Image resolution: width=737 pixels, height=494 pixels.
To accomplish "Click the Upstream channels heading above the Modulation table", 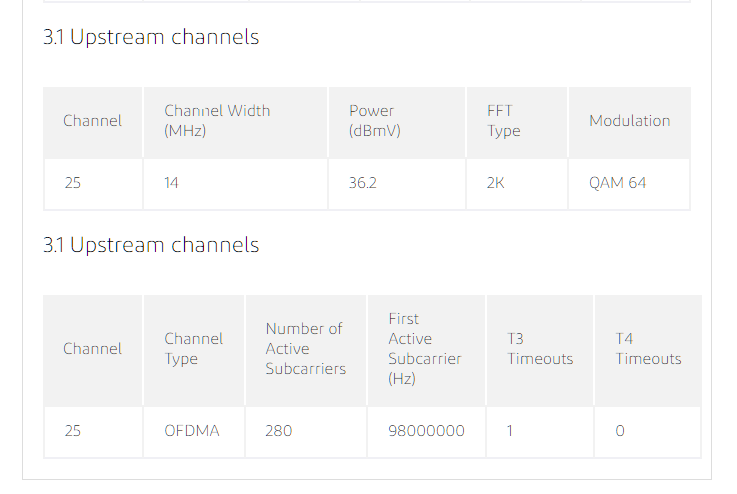I will (151, 38).
